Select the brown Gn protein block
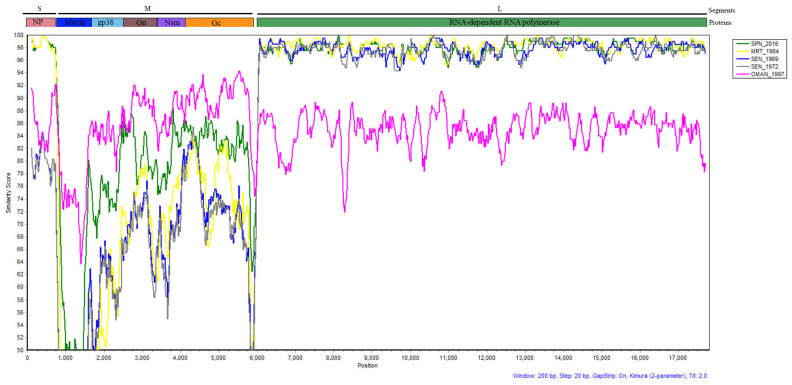Image resolution: width=792 pixels, height=385 pixels. (140, 22)
